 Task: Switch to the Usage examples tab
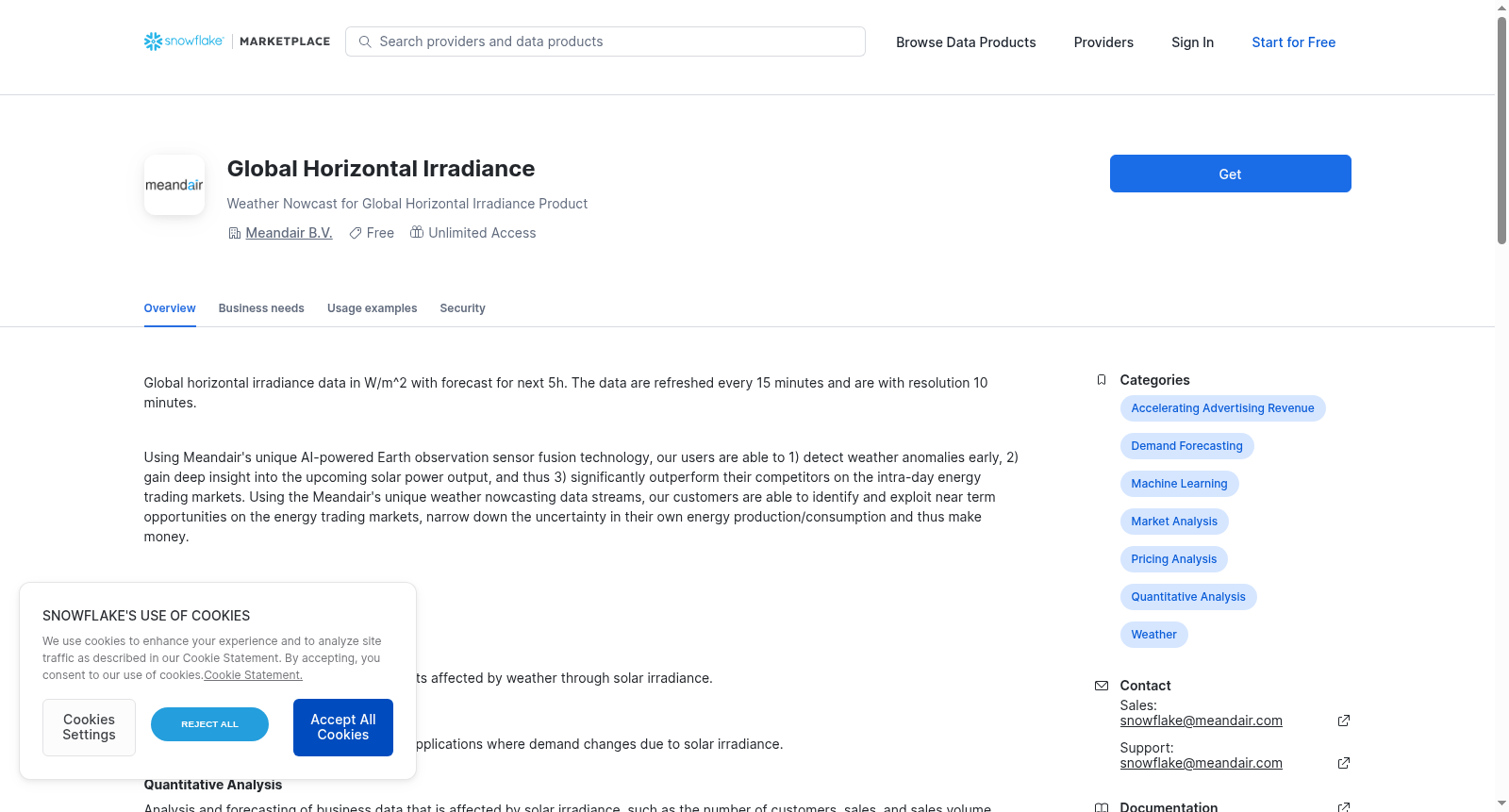click(x=372, y=308)
